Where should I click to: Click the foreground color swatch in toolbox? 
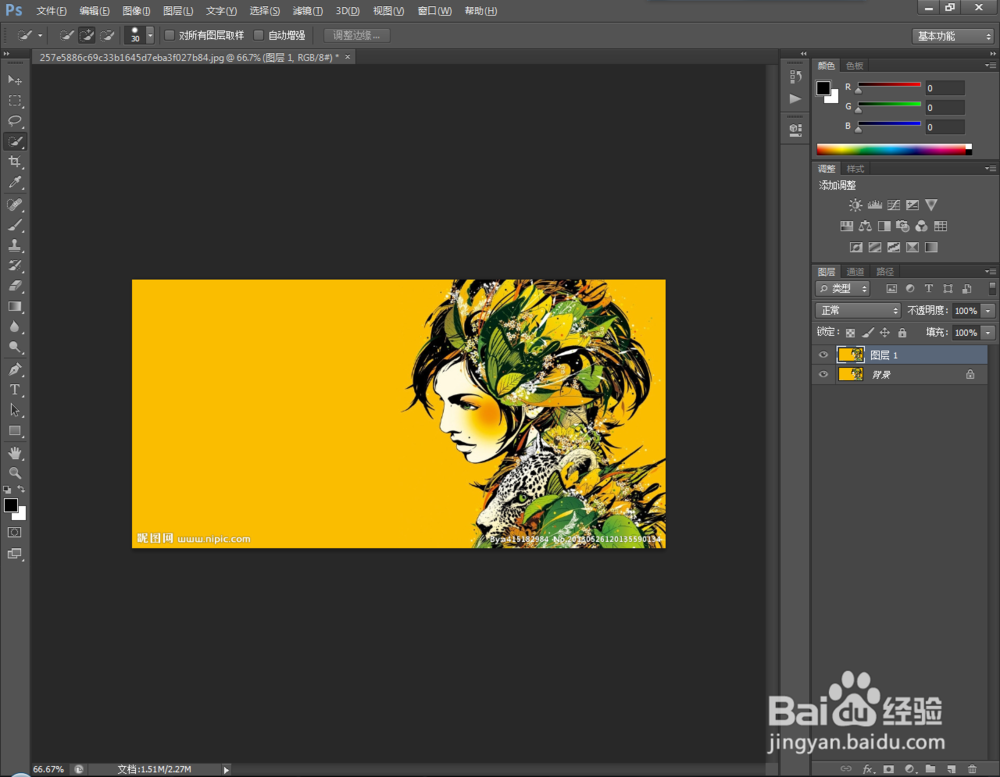(11, 505)
